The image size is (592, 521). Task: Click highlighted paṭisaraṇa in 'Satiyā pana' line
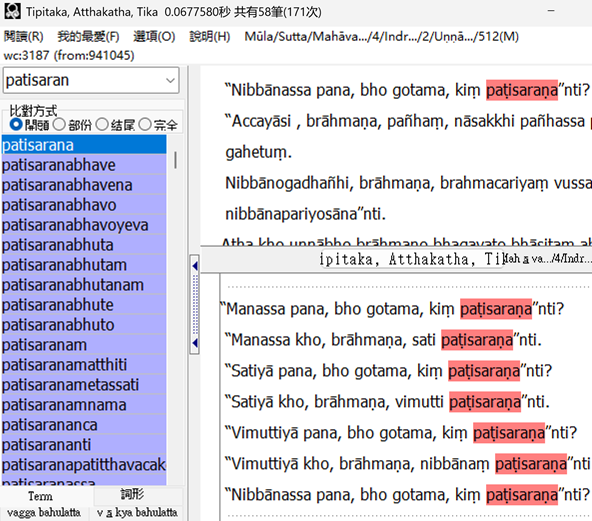[484, 371]
